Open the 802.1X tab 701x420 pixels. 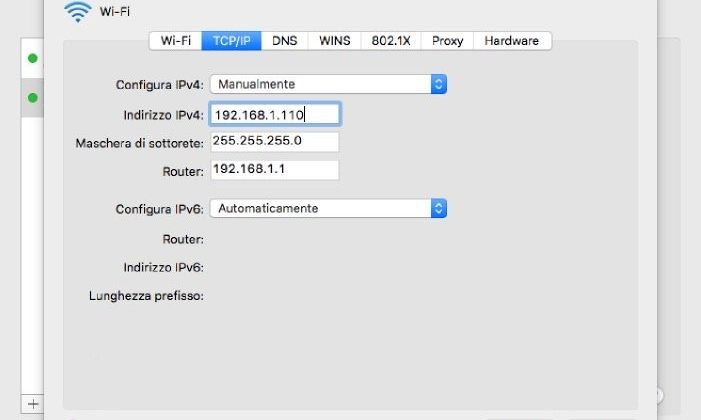point(391,41)
